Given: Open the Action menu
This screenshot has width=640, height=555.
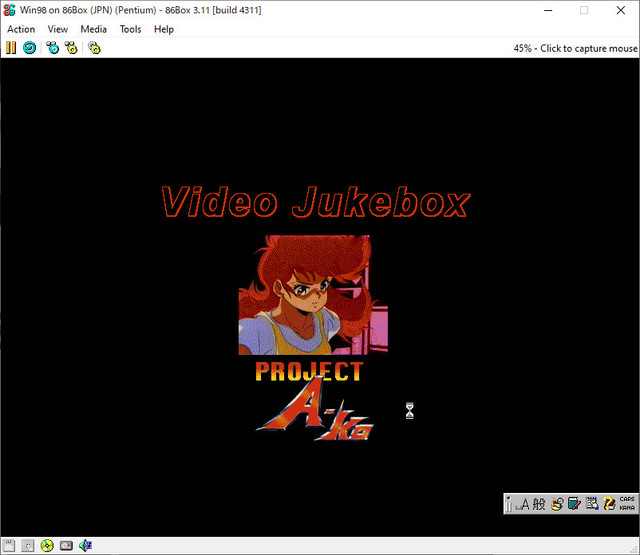Looking at the screenshot, I should click(21, 29).
